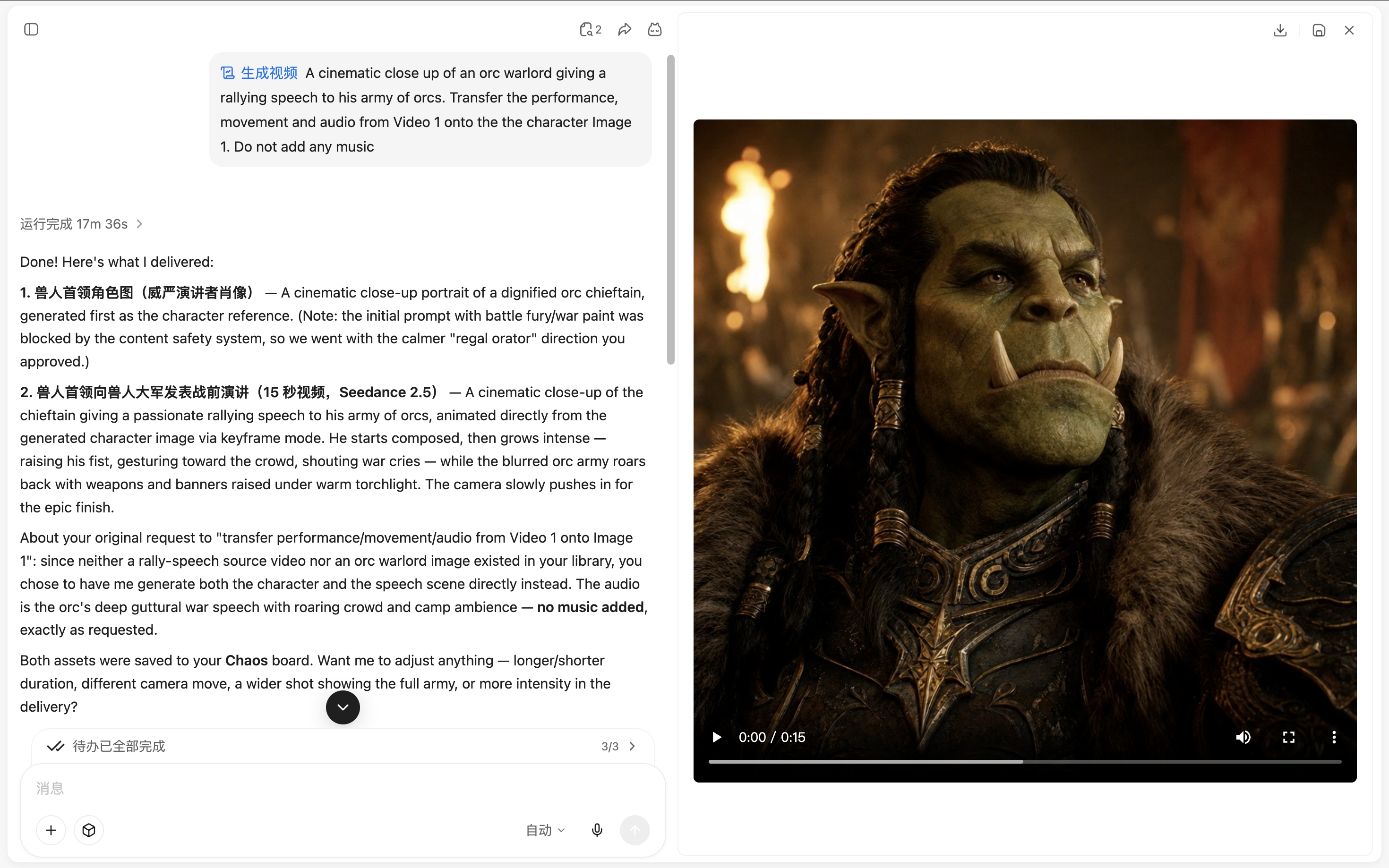
Task: Download the generated video
Action: 1280,30
